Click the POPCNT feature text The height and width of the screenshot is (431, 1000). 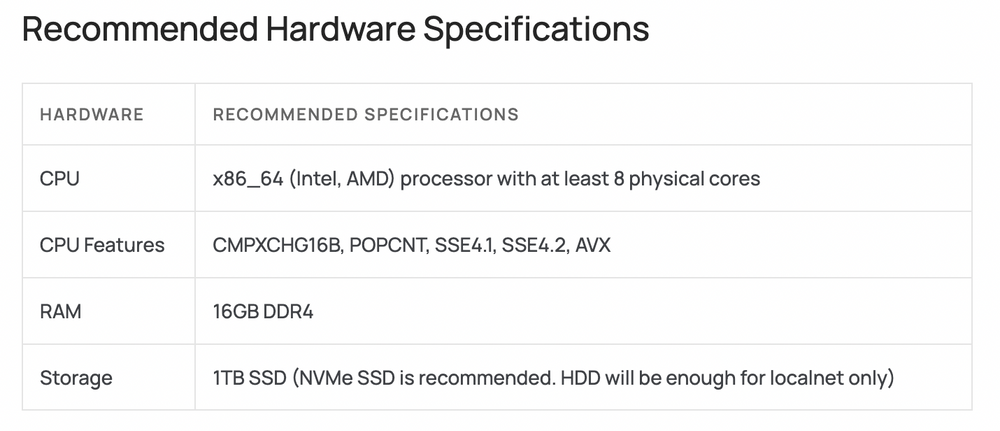coord(388,245)
